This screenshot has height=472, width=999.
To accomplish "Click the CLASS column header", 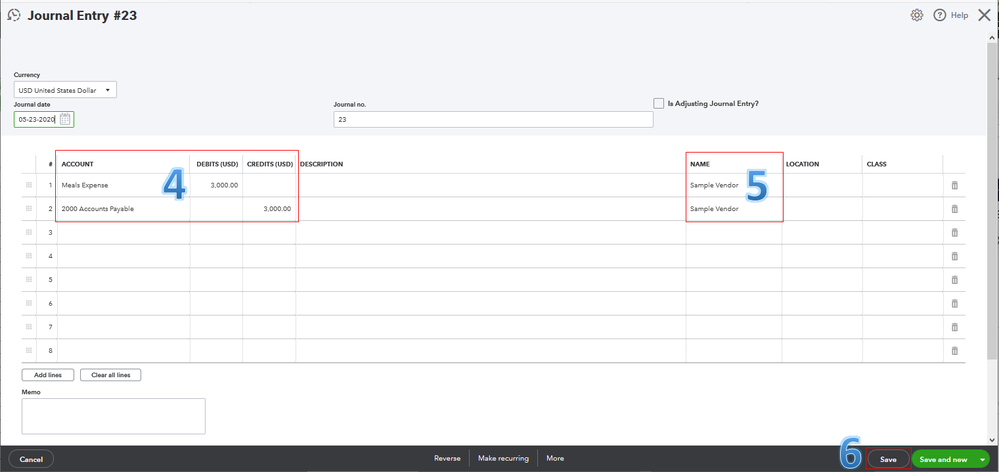I will point(877,164).
